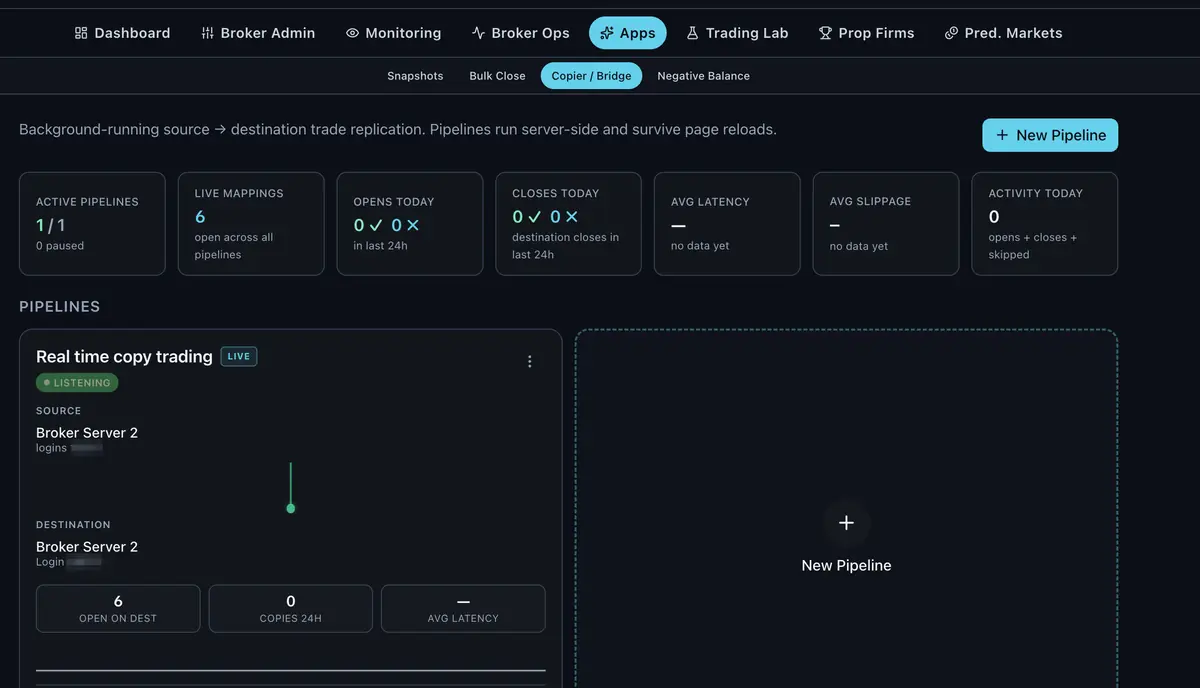Click the PIPELINES section heading
Viewport: 1200px width, 688px height.
(60, 307)
